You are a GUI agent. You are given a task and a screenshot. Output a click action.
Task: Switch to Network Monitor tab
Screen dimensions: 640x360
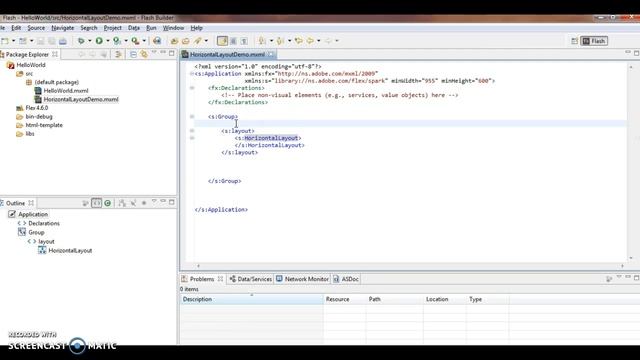tap(302, 279)
